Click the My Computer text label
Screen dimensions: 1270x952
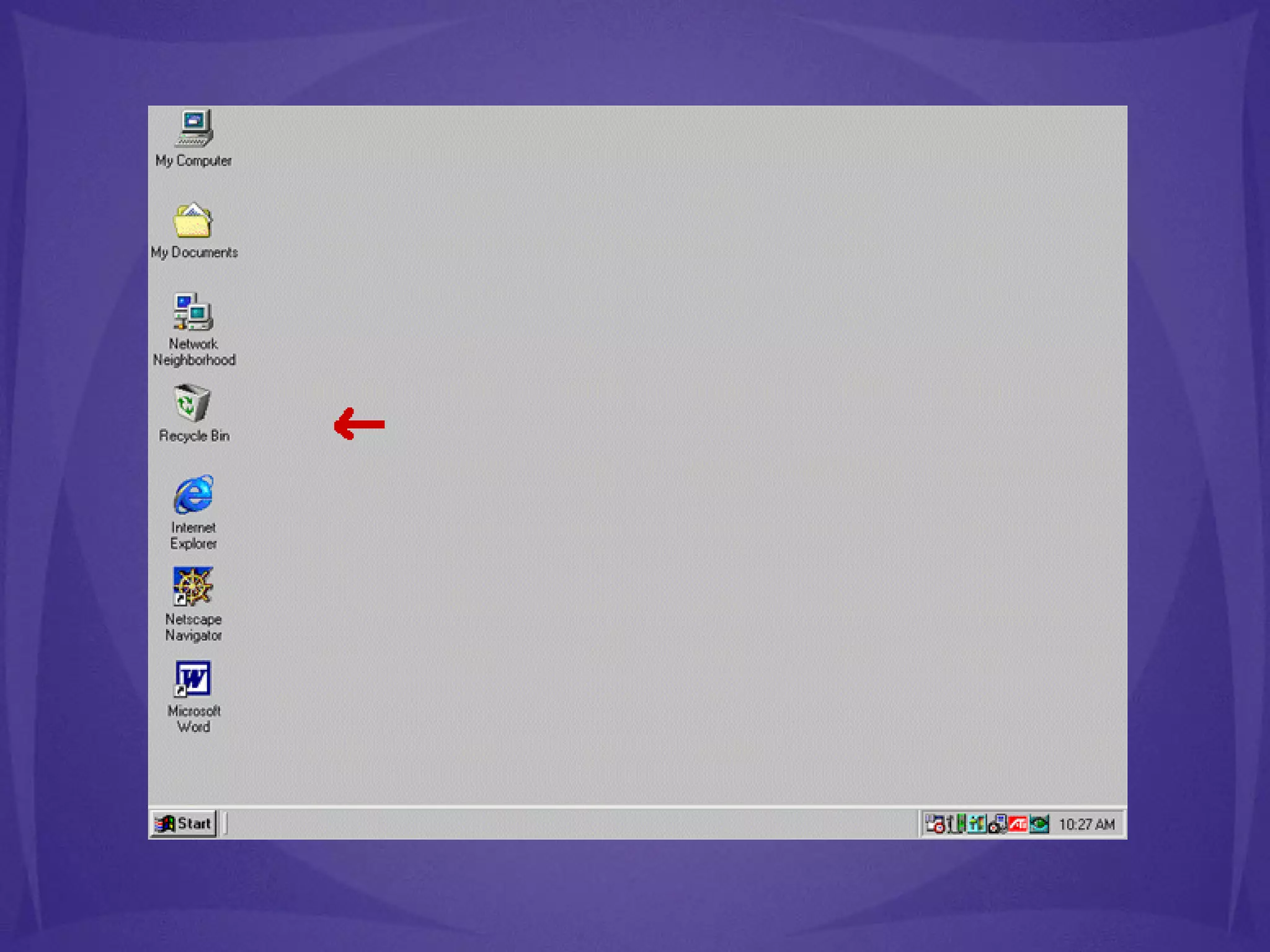193,161
